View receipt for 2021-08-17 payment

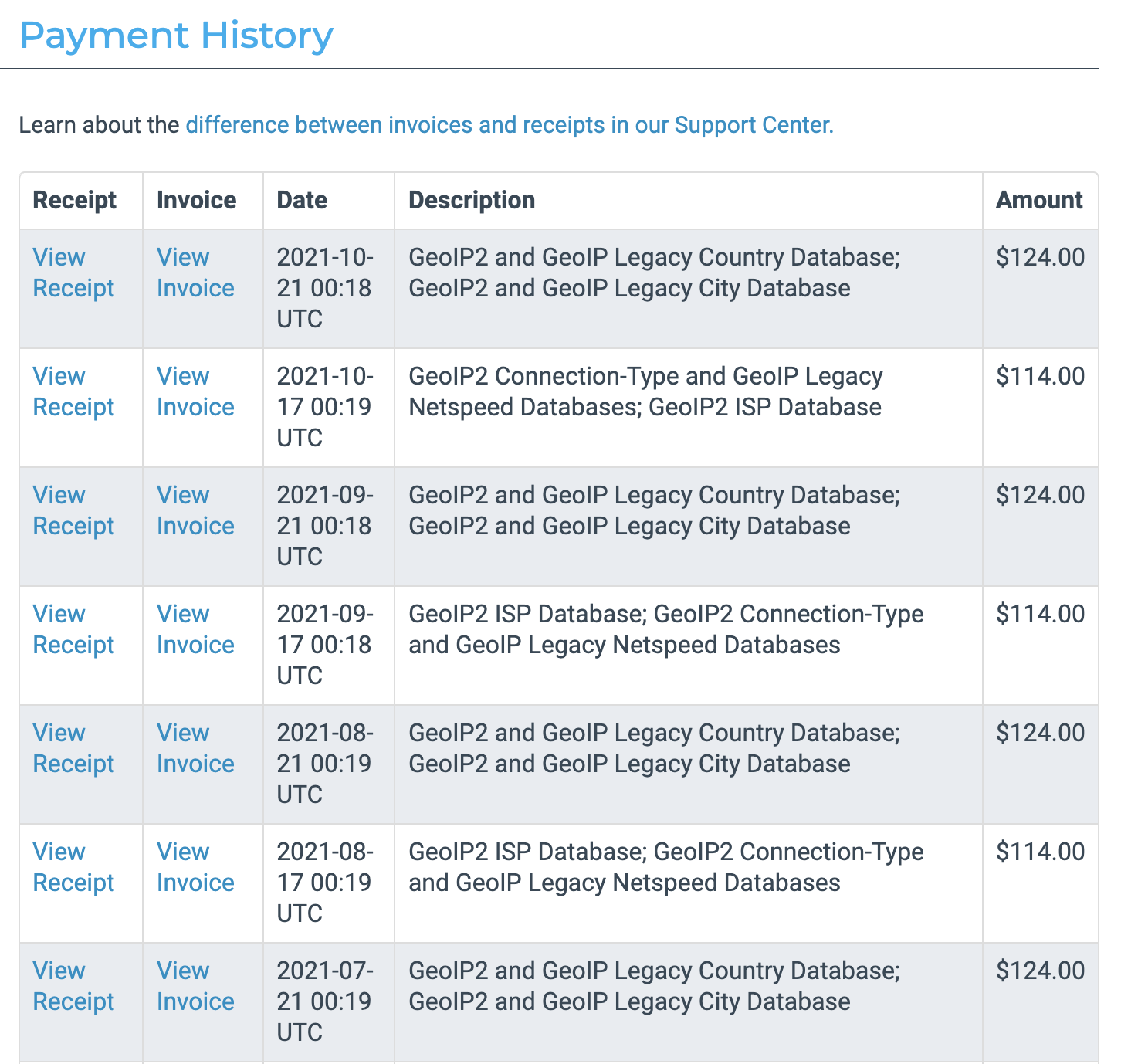pyautogui.click(x=73, y=867)
